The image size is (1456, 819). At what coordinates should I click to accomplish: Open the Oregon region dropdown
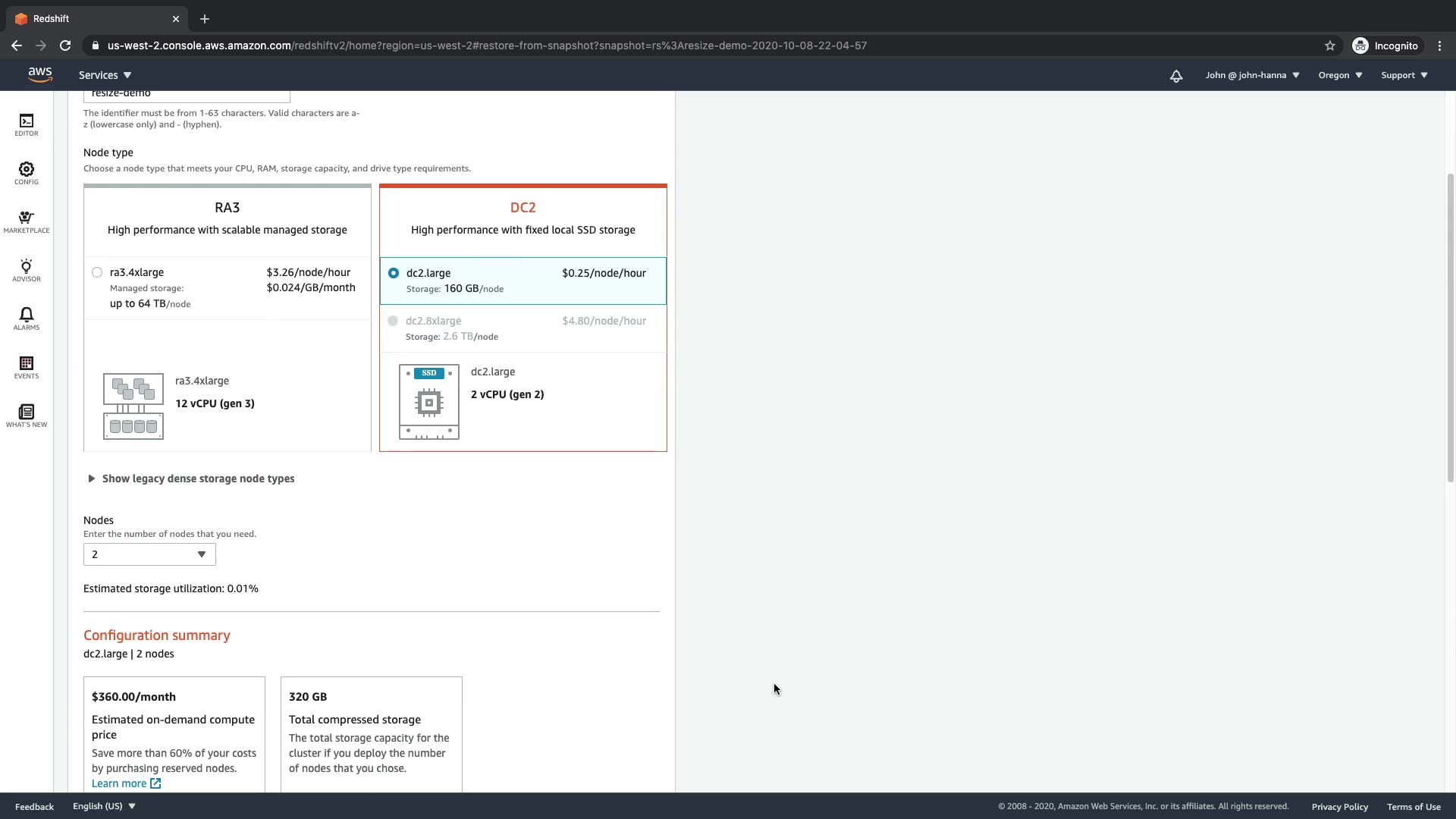1340,75
